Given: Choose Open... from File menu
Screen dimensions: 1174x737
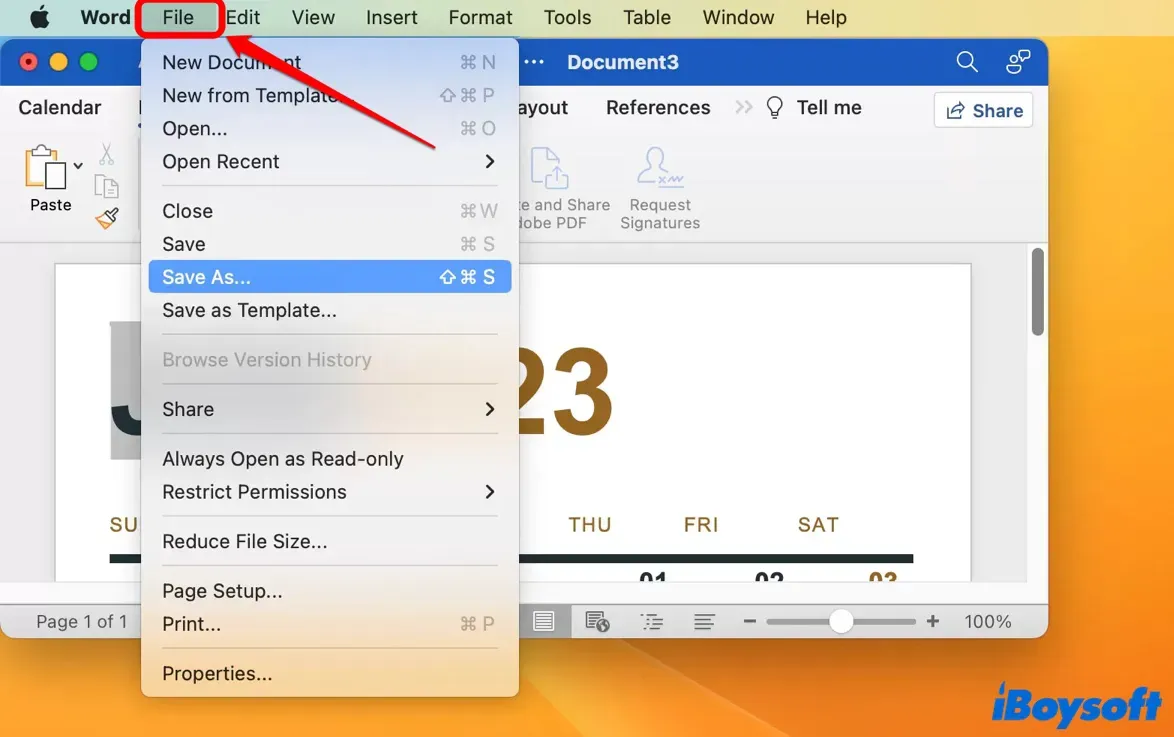Looking at the screenshot, I should tap(329, 128).
